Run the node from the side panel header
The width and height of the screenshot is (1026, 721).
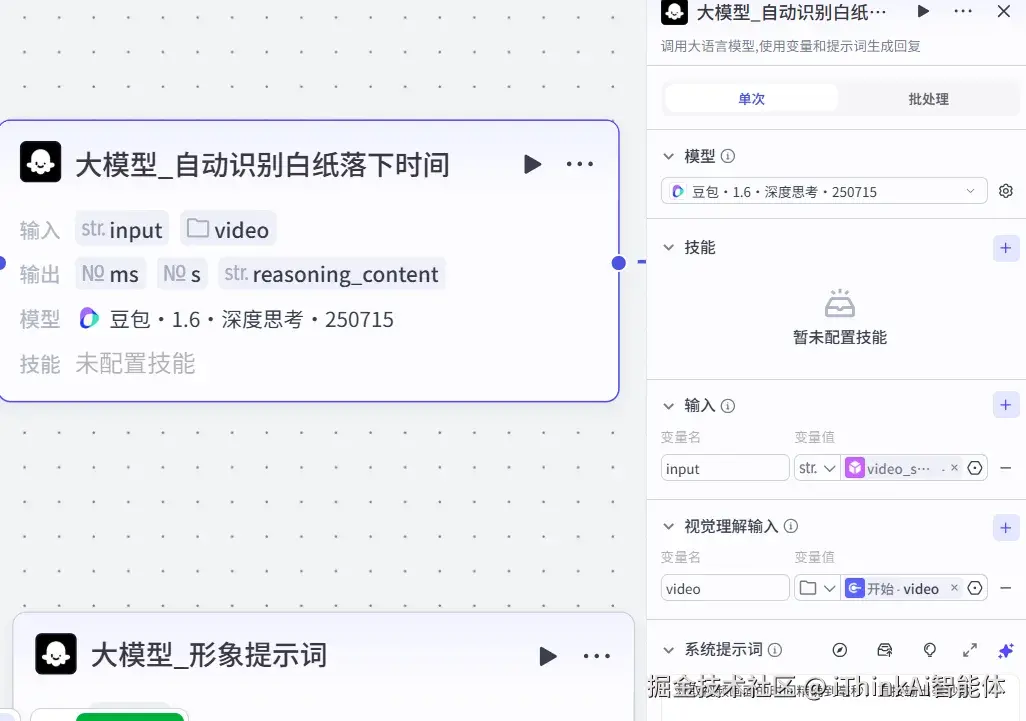pos(923,11)
